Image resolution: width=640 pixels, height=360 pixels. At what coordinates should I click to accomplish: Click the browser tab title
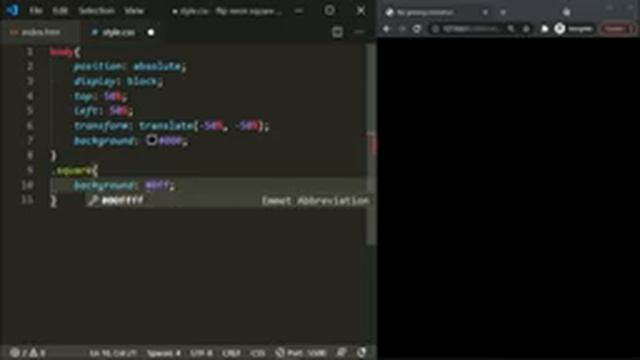(x=425, y=13)
